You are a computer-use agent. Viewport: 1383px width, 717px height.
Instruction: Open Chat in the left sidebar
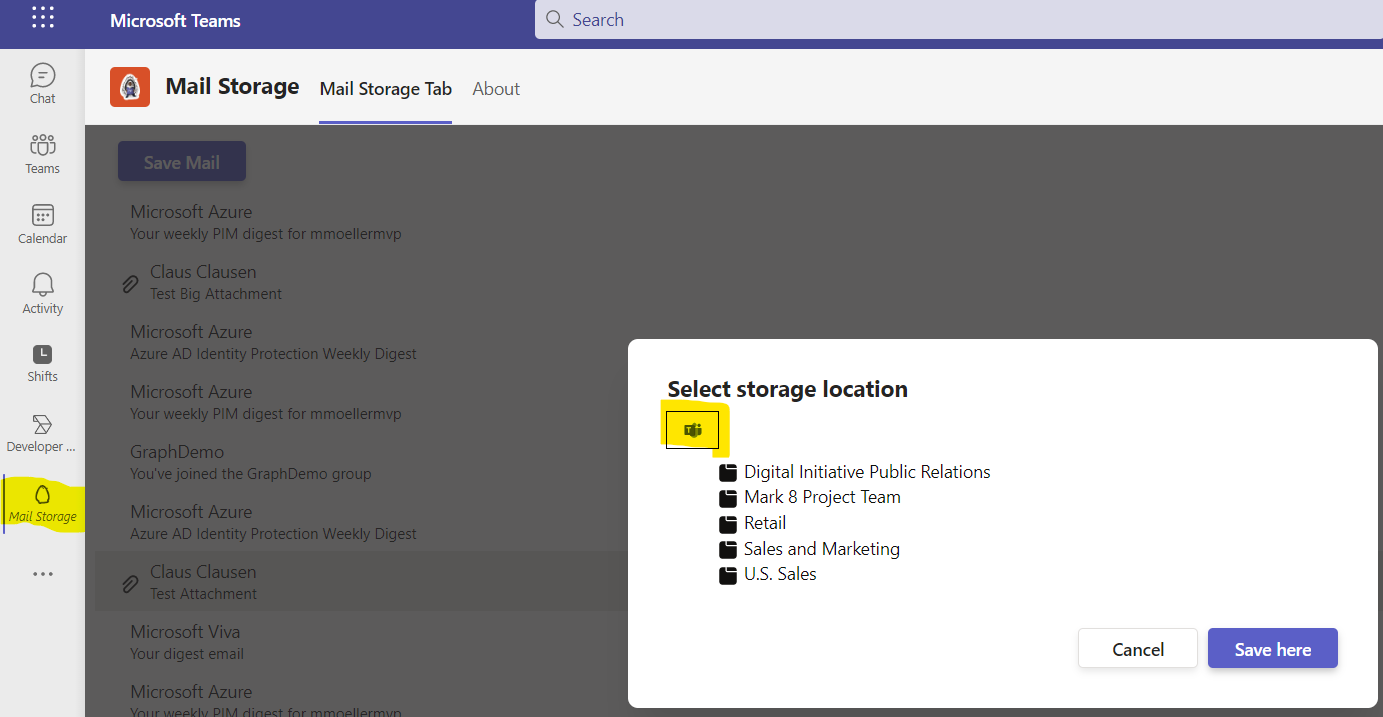(x=42, y=84)
